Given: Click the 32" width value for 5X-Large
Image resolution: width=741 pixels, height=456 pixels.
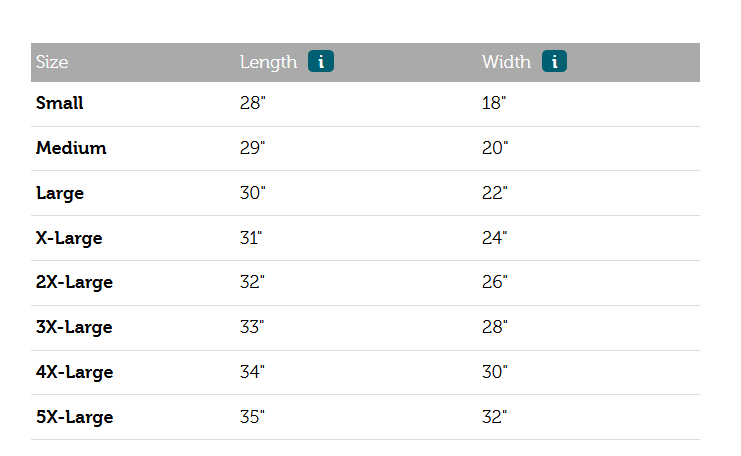Looking at the screenshot, I should 495,417.
